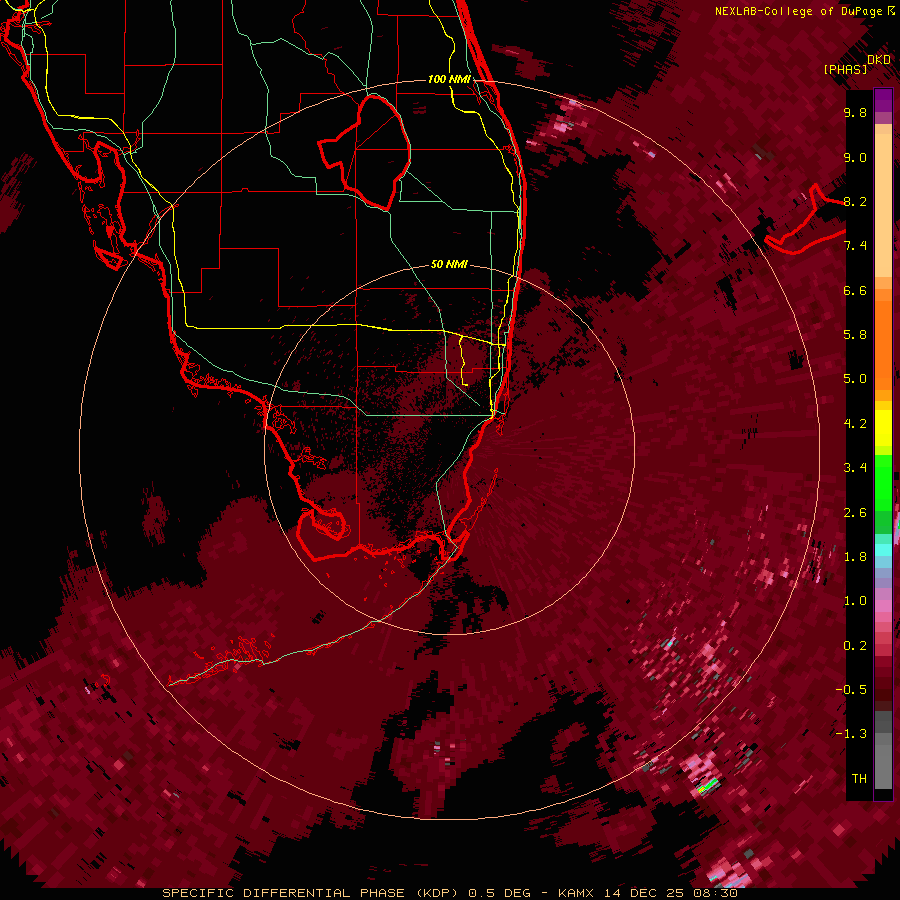This screenshot has height=900, width=900.
Task: Click the cyan segment of the color bar
Action: [x=883, y=550]
